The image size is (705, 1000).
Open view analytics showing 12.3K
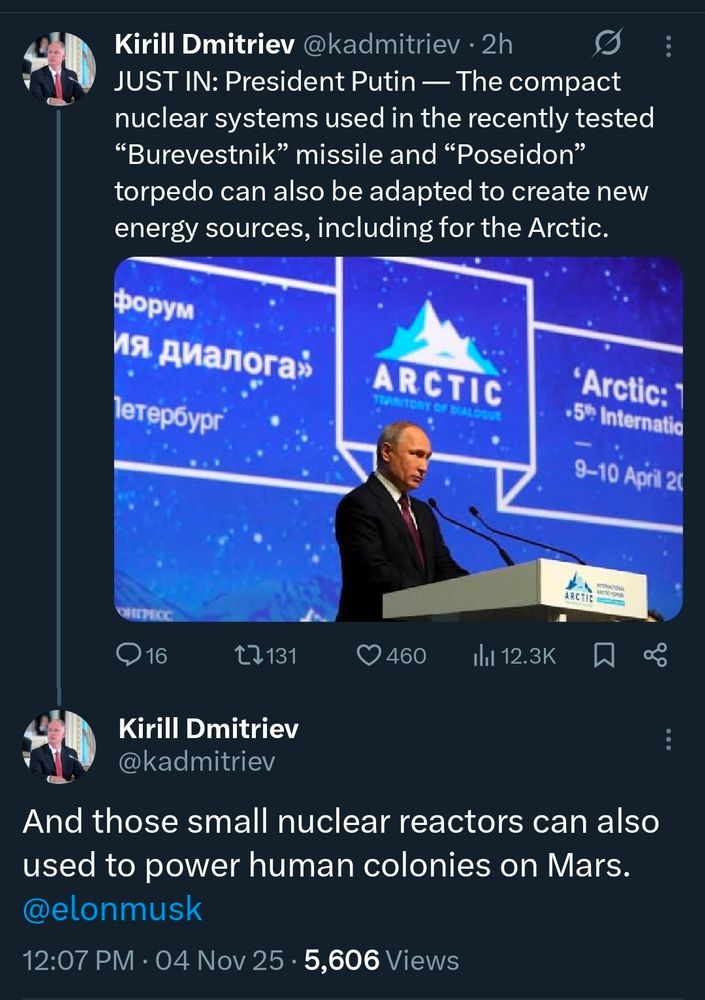pos(484,655)
